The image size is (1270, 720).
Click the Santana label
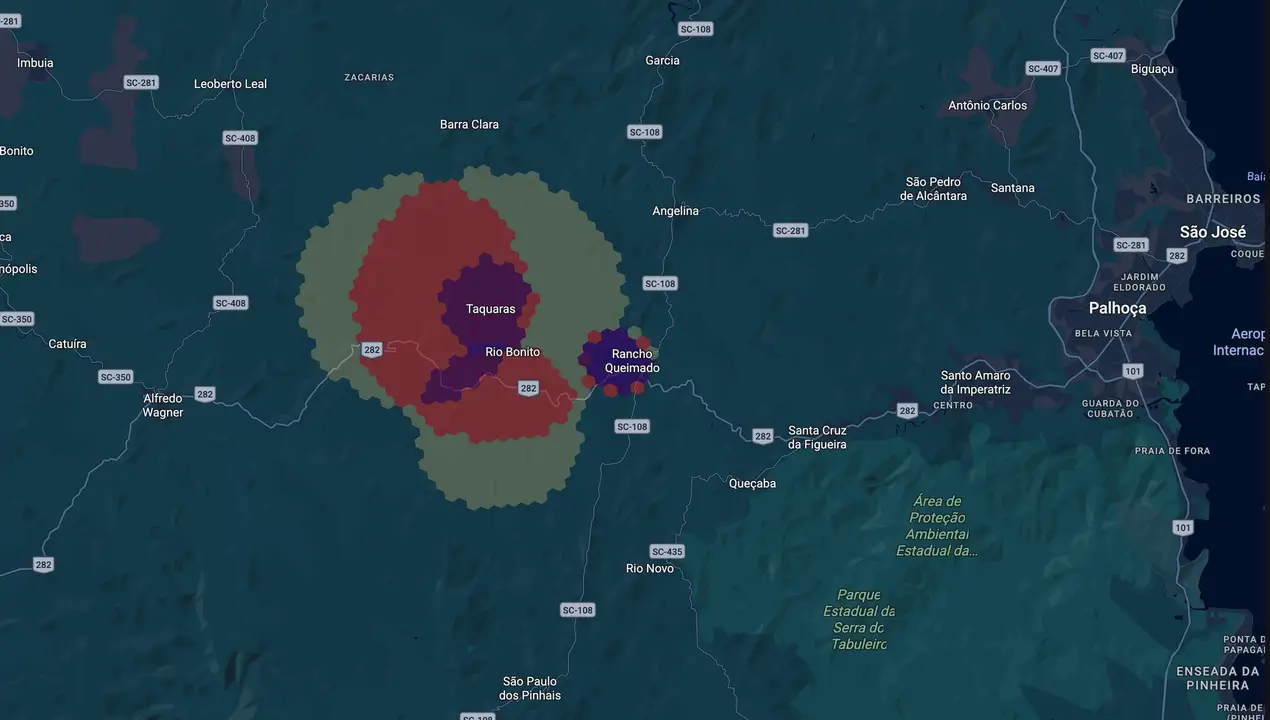(x=1013, y=188)
